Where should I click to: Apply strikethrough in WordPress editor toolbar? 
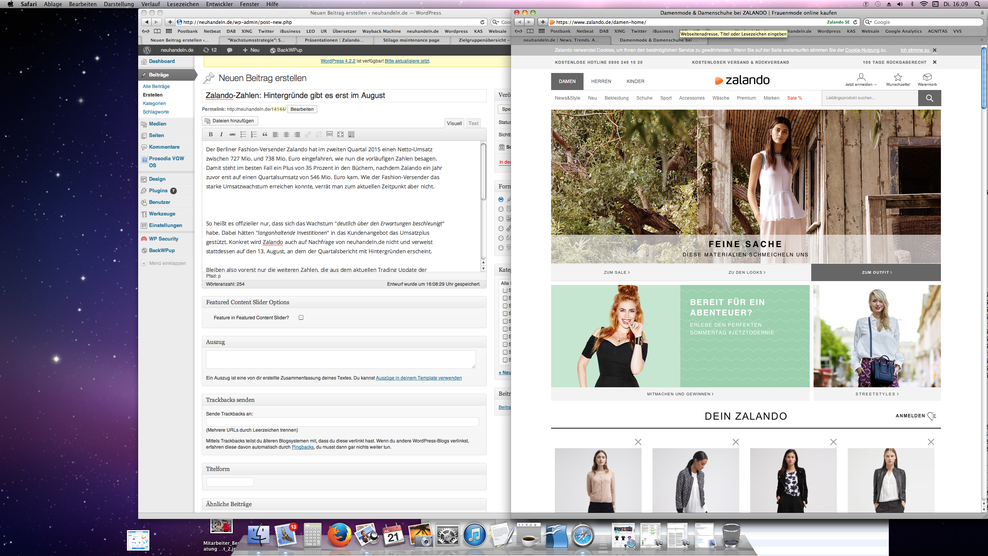pos(232,134)
